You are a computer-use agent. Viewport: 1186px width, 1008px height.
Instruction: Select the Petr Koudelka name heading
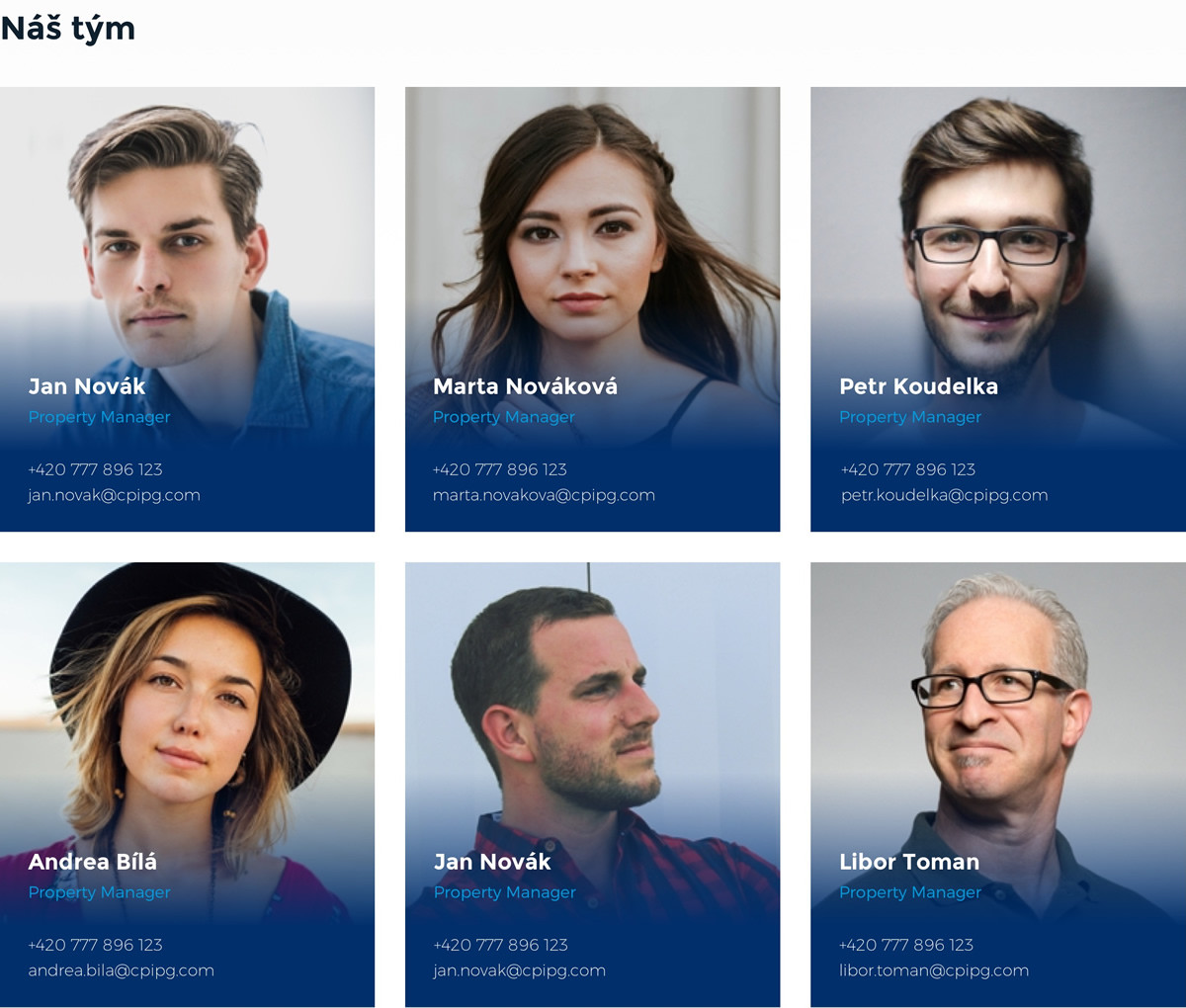[x=918, y=386]
